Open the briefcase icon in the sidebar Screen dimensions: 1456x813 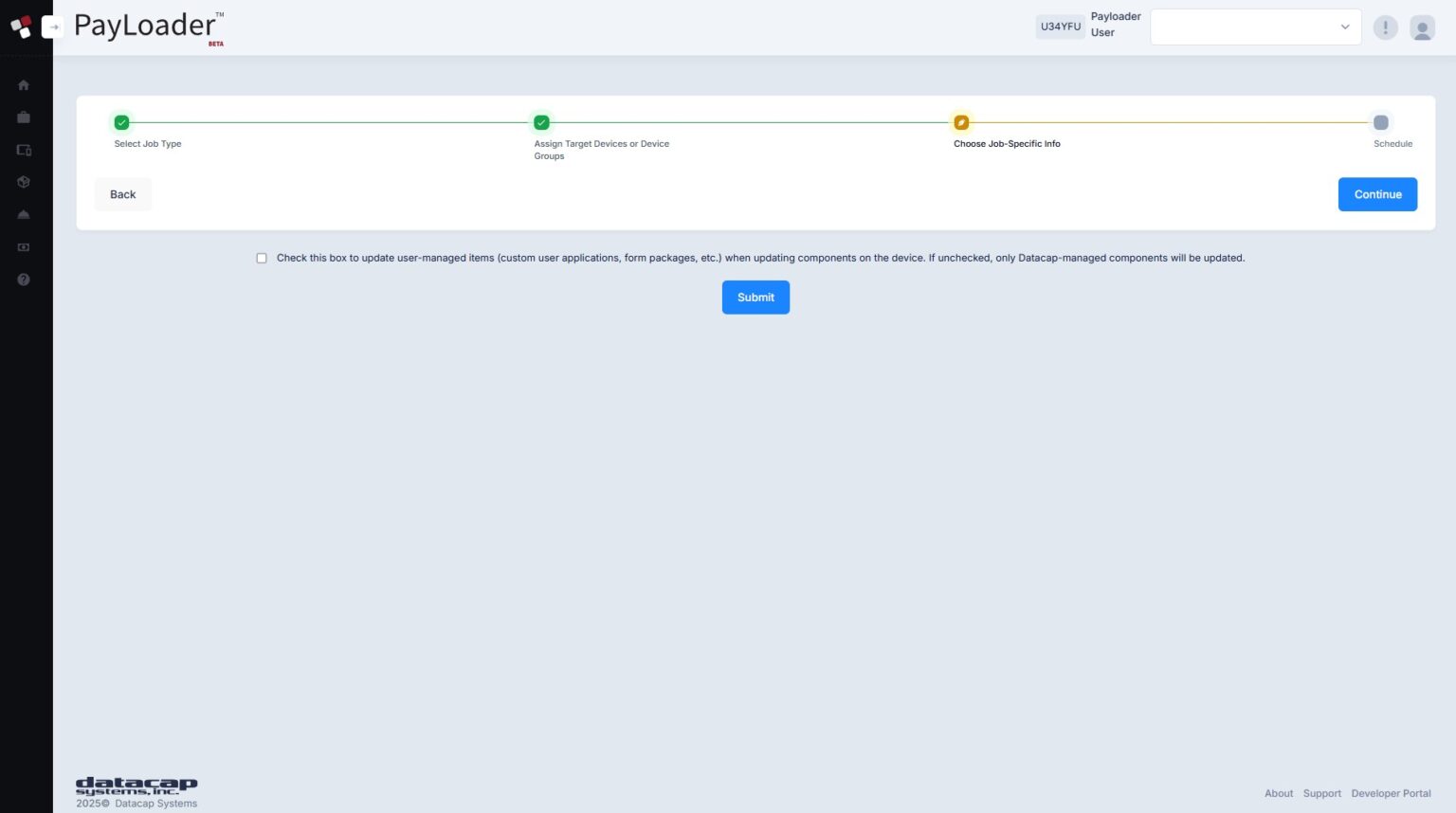tap(24, 117)
